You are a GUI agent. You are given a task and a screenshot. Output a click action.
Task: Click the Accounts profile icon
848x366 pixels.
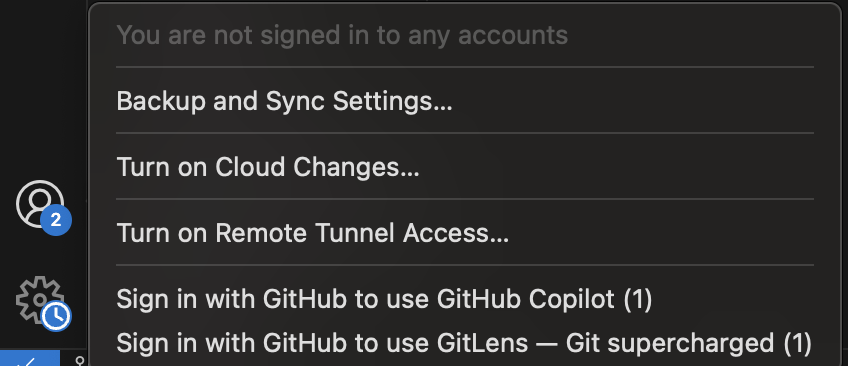40,204
